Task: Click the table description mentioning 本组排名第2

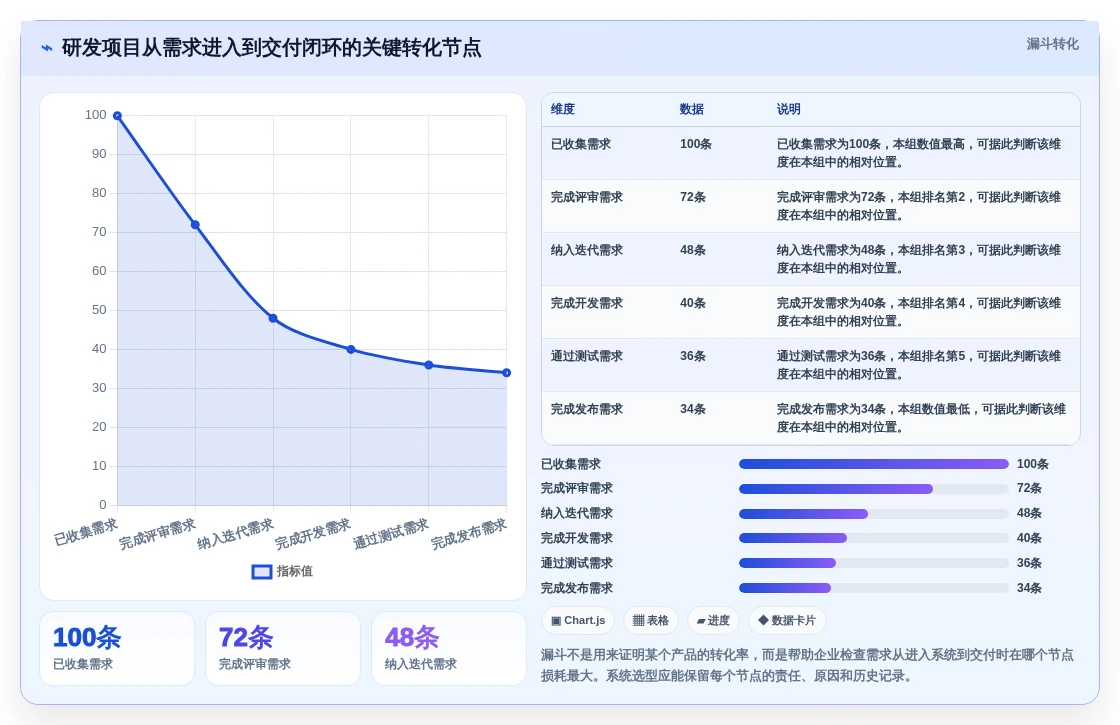Action: pos(919,206)
